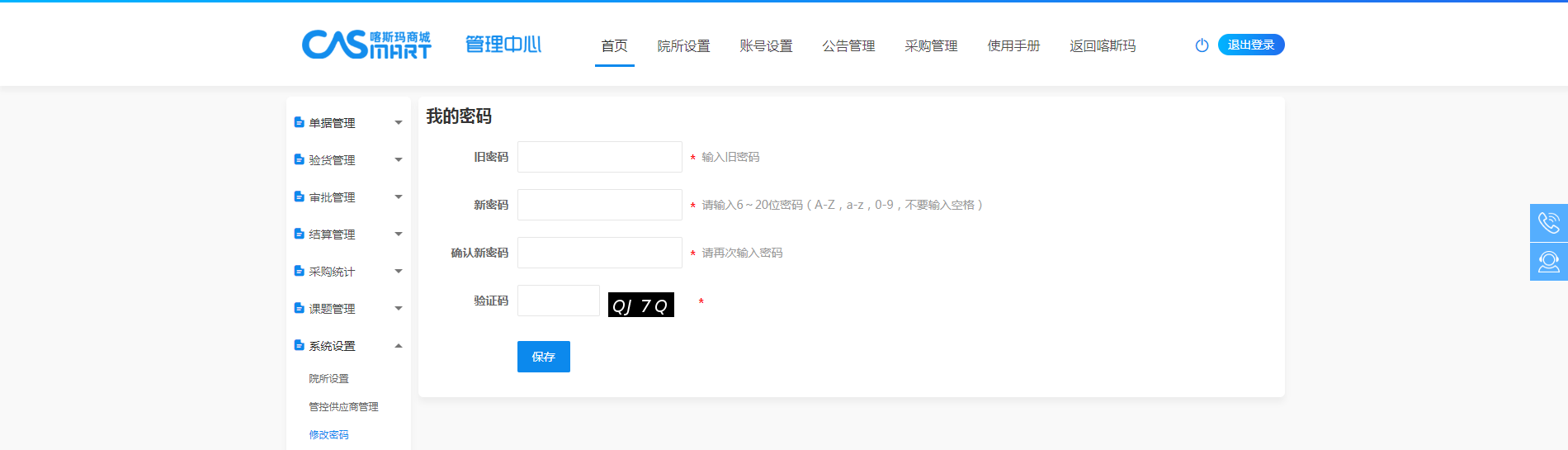Expand the 审批管理 menu arrow
The height and width of the screenshot is (450, 1568).
399,197
